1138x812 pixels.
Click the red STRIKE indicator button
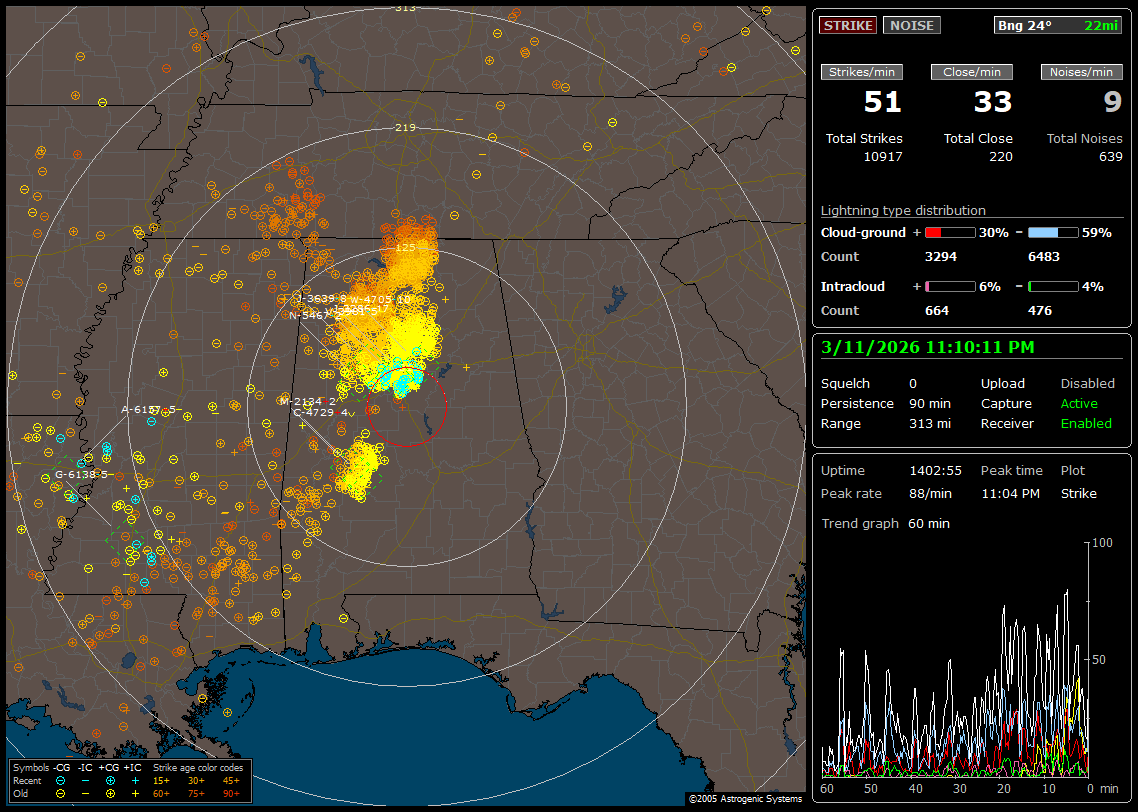click(x=848, y=25)
